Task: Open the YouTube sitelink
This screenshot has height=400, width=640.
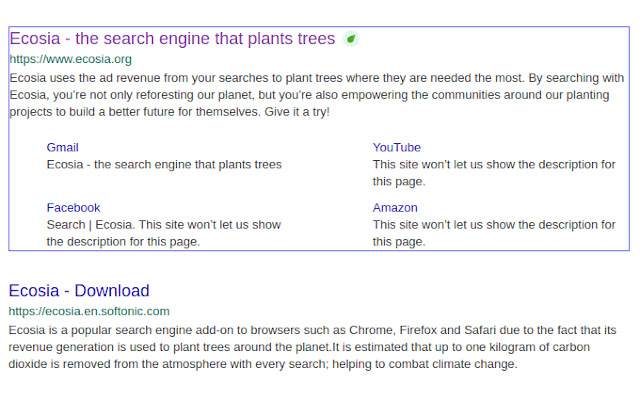Action: (x=396, y=147)
